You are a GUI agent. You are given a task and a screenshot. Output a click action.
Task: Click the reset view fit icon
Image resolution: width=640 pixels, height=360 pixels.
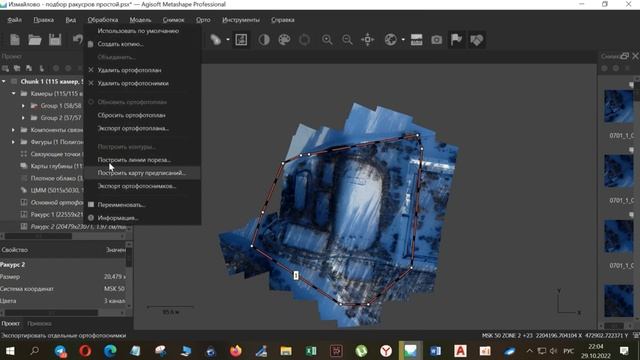367,40
